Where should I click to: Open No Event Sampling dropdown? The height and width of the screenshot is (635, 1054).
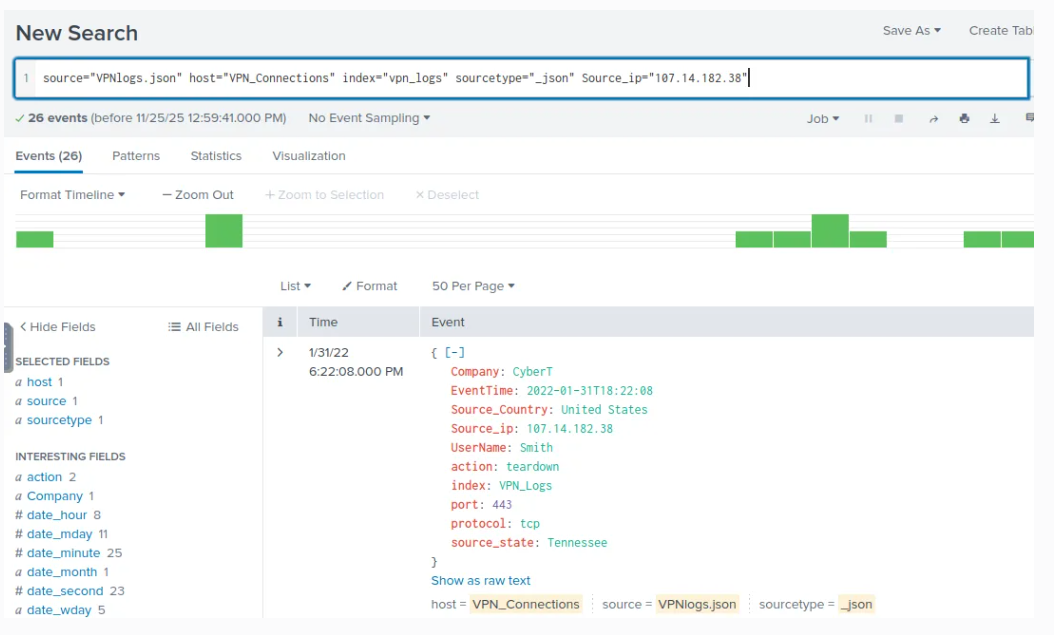pos(369,118)
